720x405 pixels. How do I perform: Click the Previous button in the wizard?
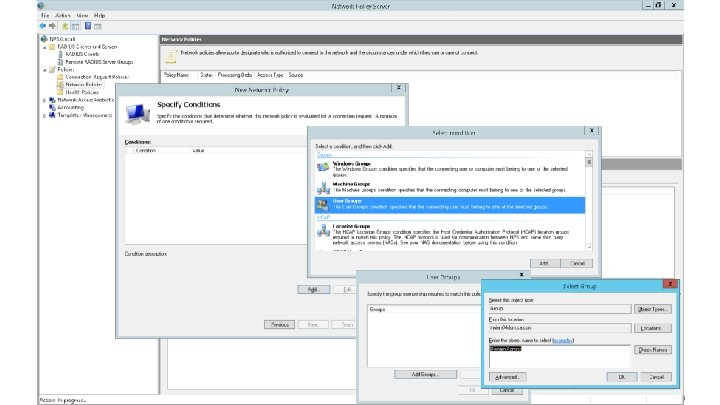tap(279, 325)
